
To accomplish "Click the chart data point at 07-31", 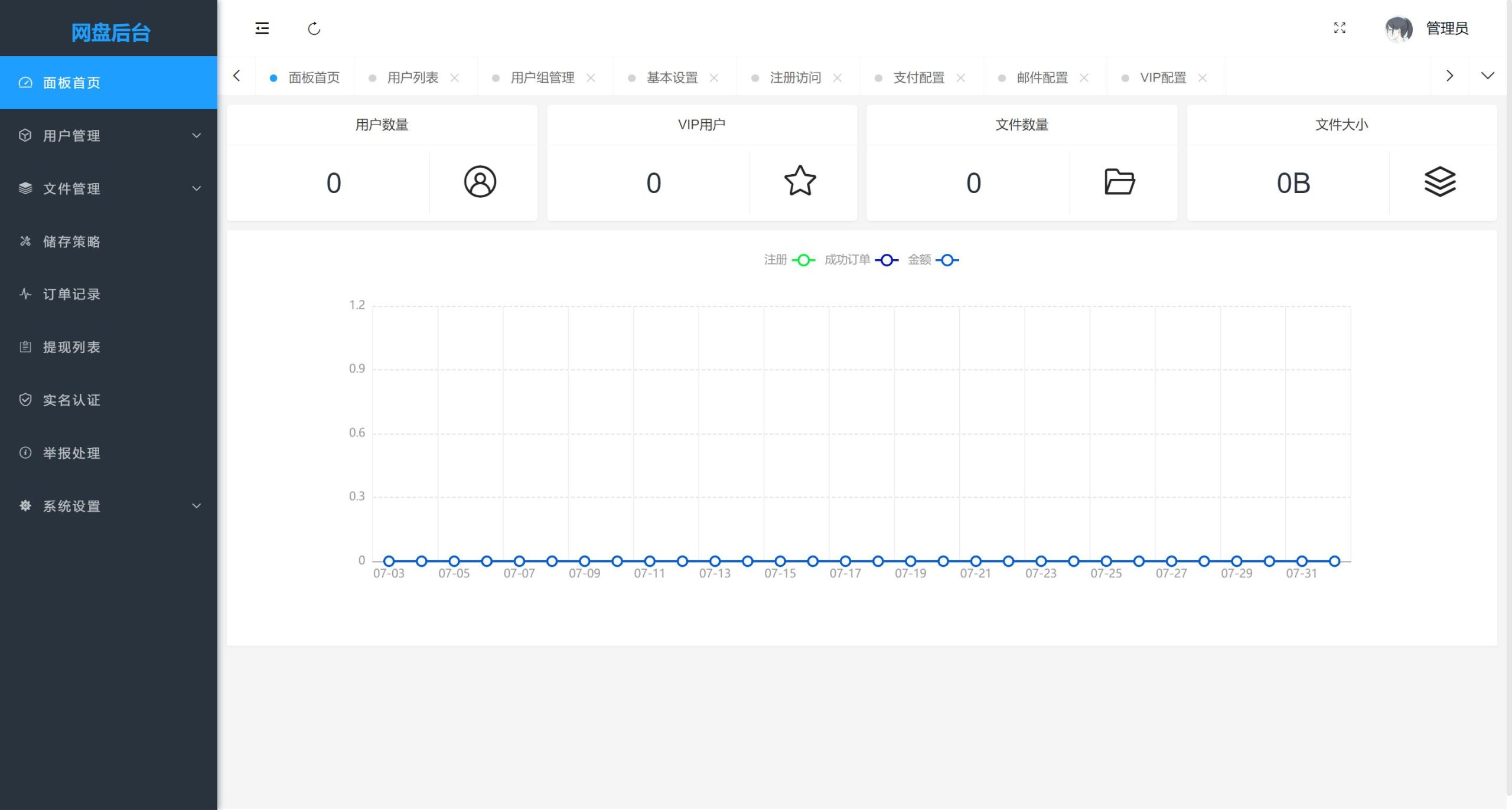I will point(1302,561).
